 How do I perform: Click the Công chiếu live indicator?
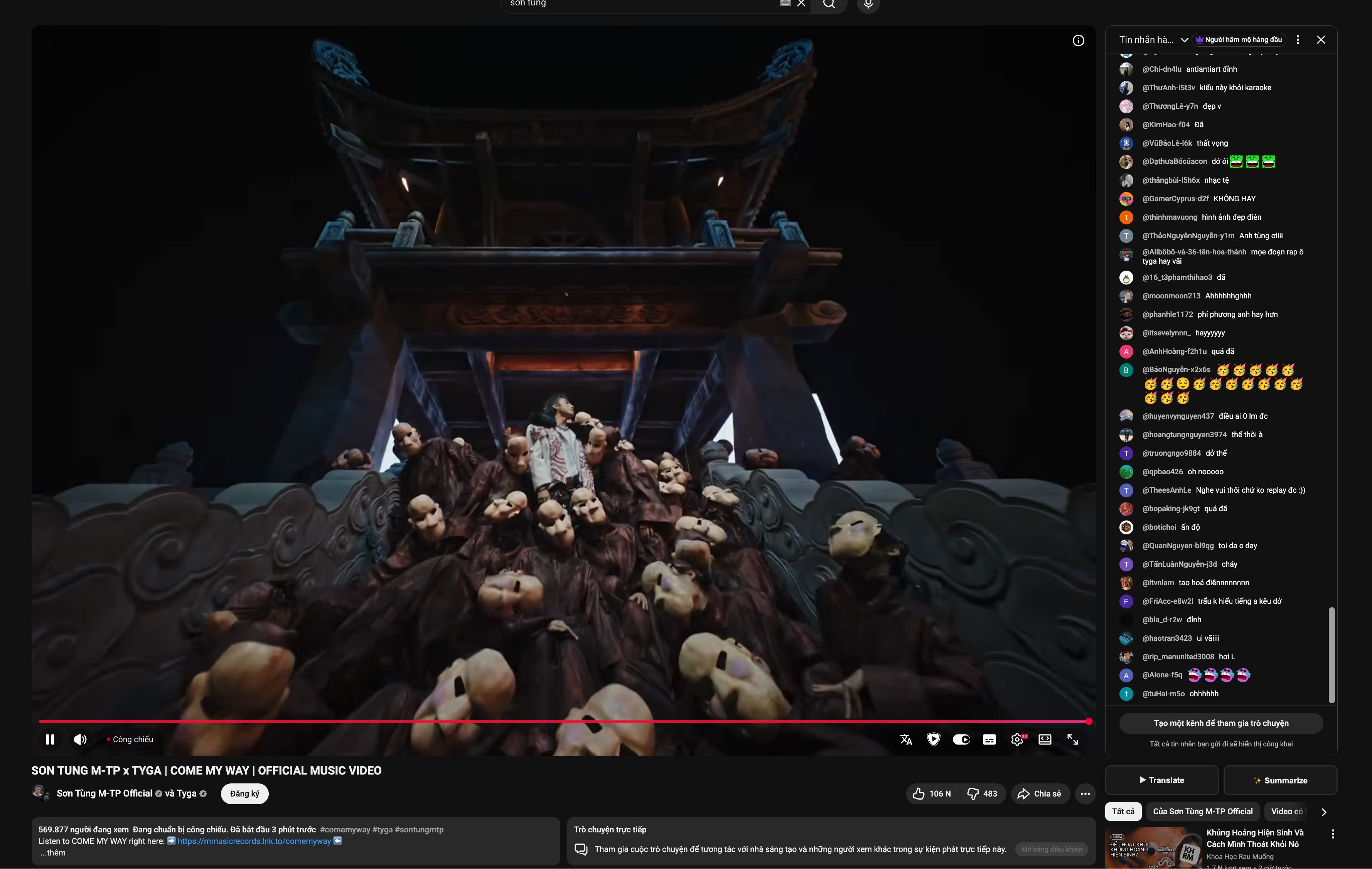(130, 739)
